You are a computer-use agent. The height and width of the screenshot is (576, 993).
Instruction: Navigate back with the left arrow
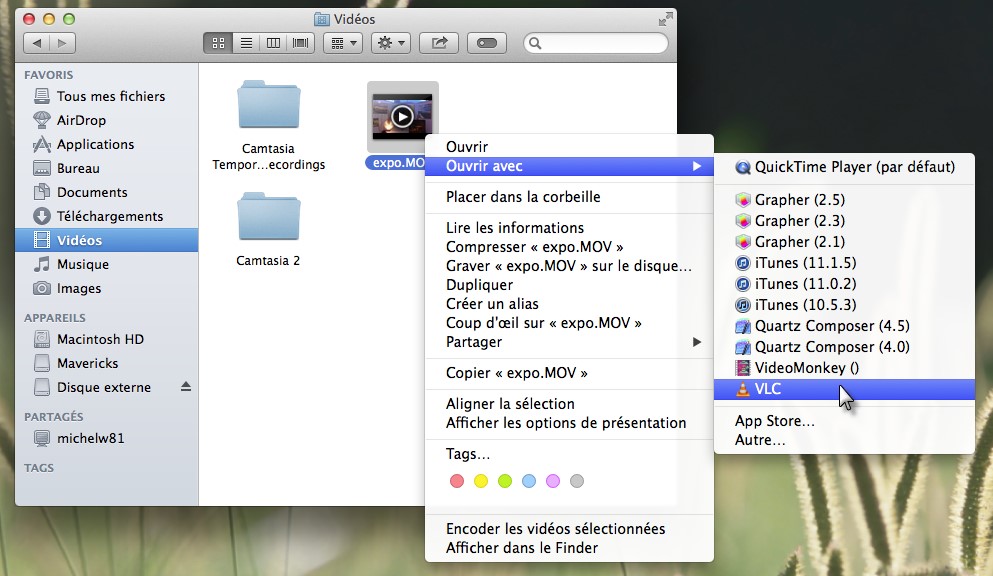pyautogui.click(x=37, y=43)
